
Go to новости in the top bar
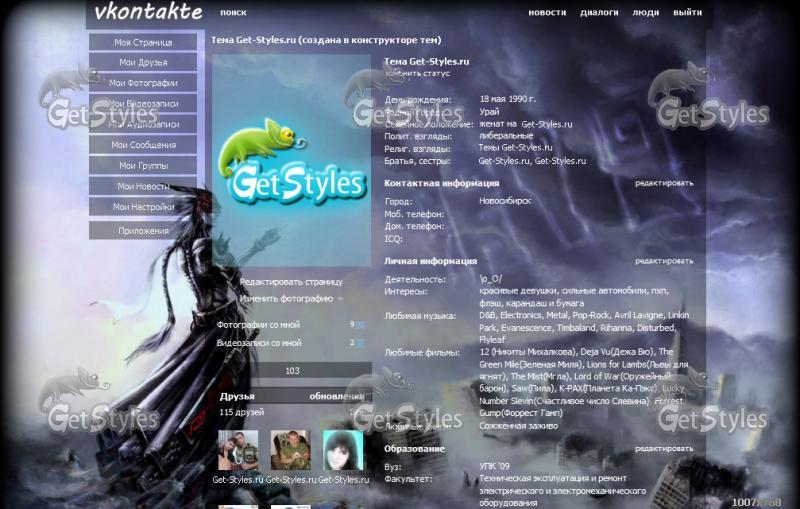pyautogui.click(x=547, y=12)
